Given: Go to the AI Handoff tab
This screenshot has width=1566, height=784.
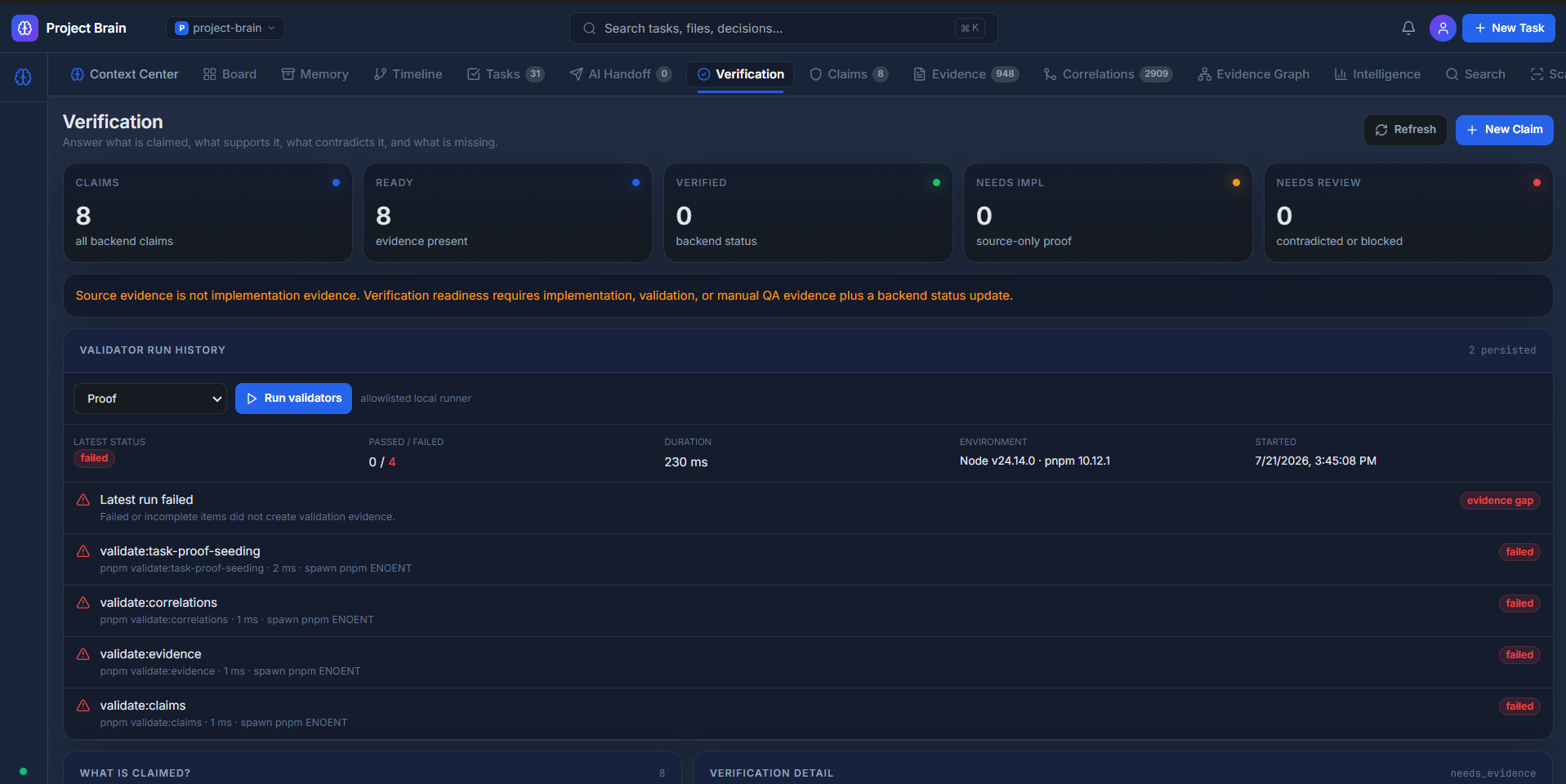Looking at the screenshot, I should [621, 74].
